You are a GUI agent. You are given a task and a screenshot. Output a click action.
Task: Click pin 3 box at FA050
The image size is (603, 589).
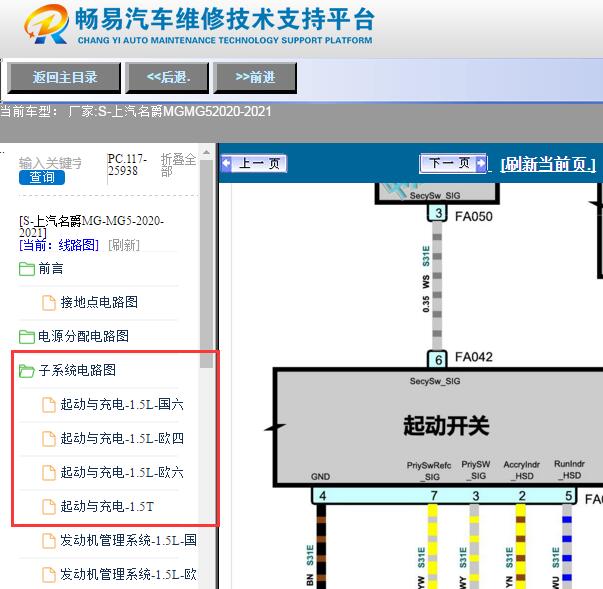(438, 213)
